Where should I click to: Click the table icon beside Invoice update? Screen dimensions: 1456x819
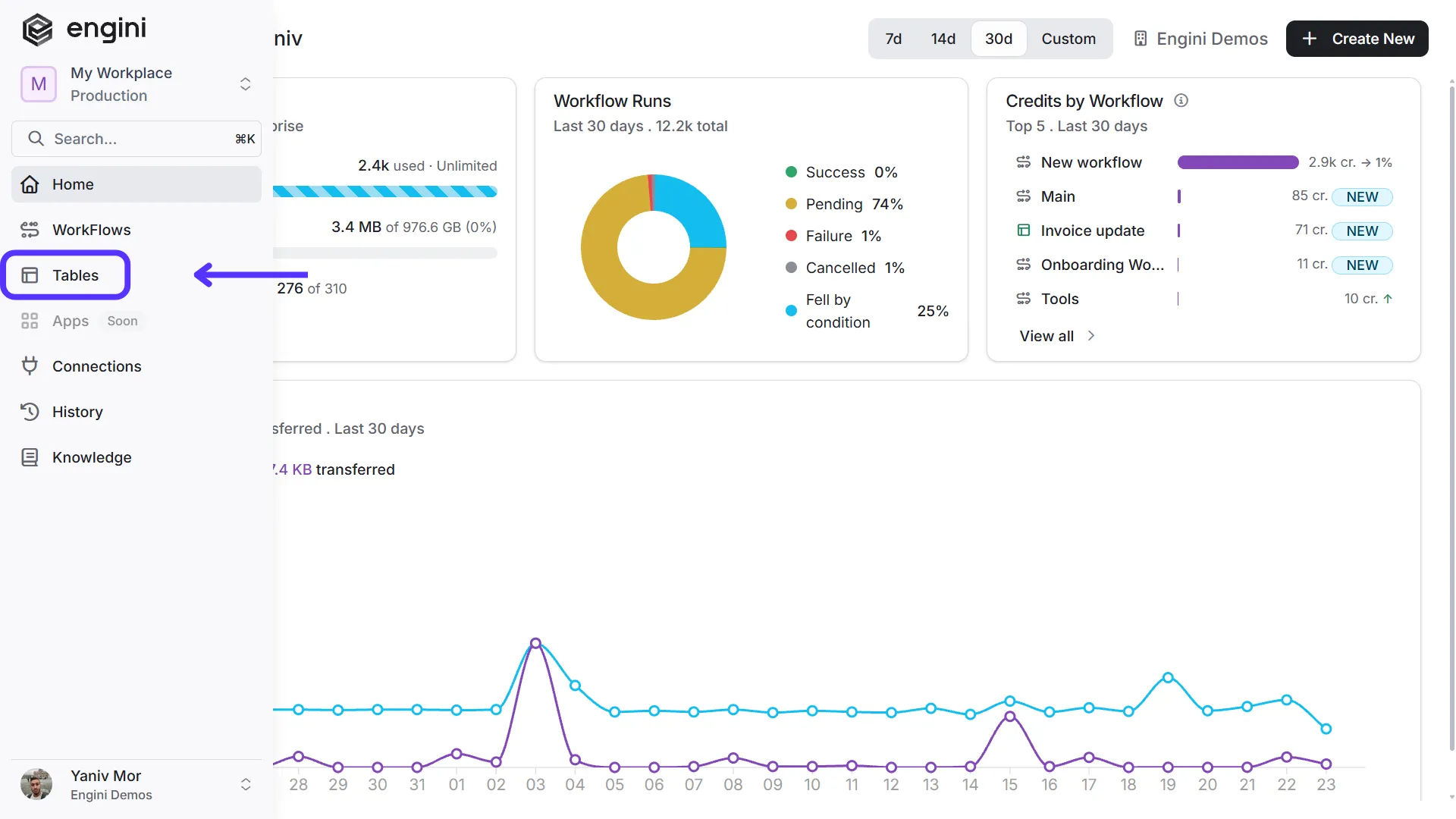click(x=1023, y=231)
